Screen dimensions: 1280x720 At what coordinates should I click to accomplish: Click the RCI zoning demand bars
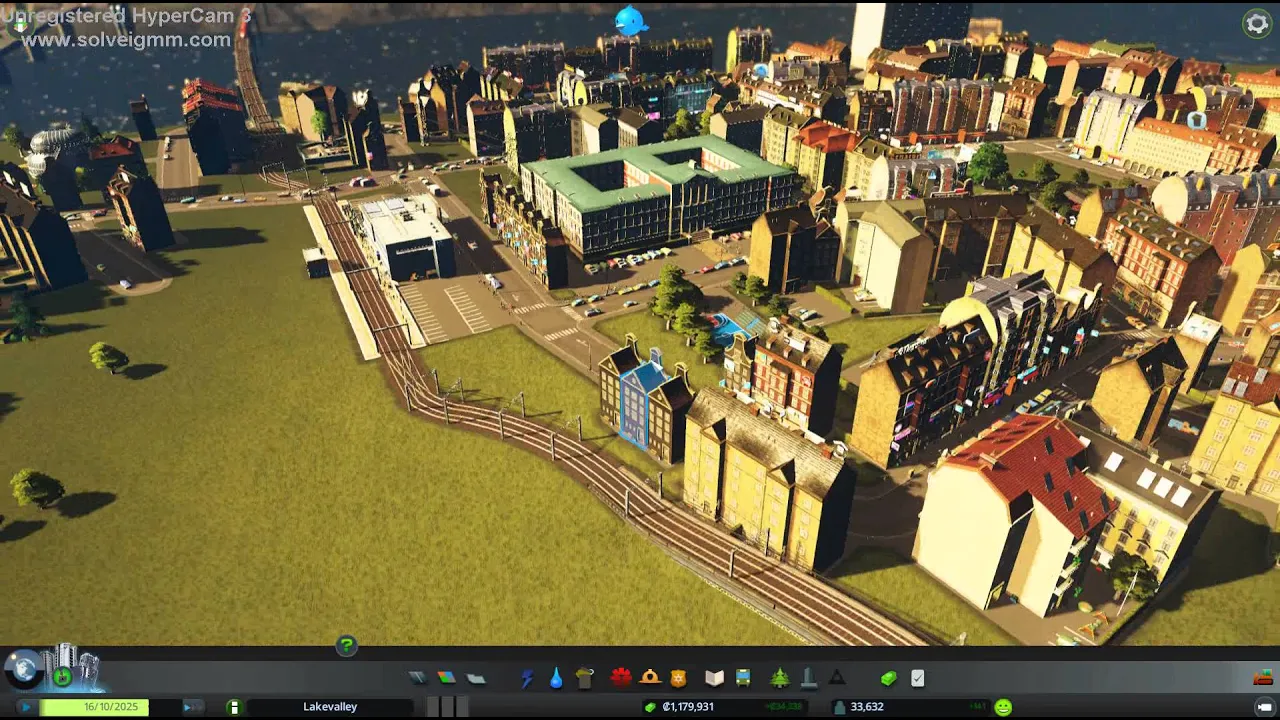click(x=447, y=707)
